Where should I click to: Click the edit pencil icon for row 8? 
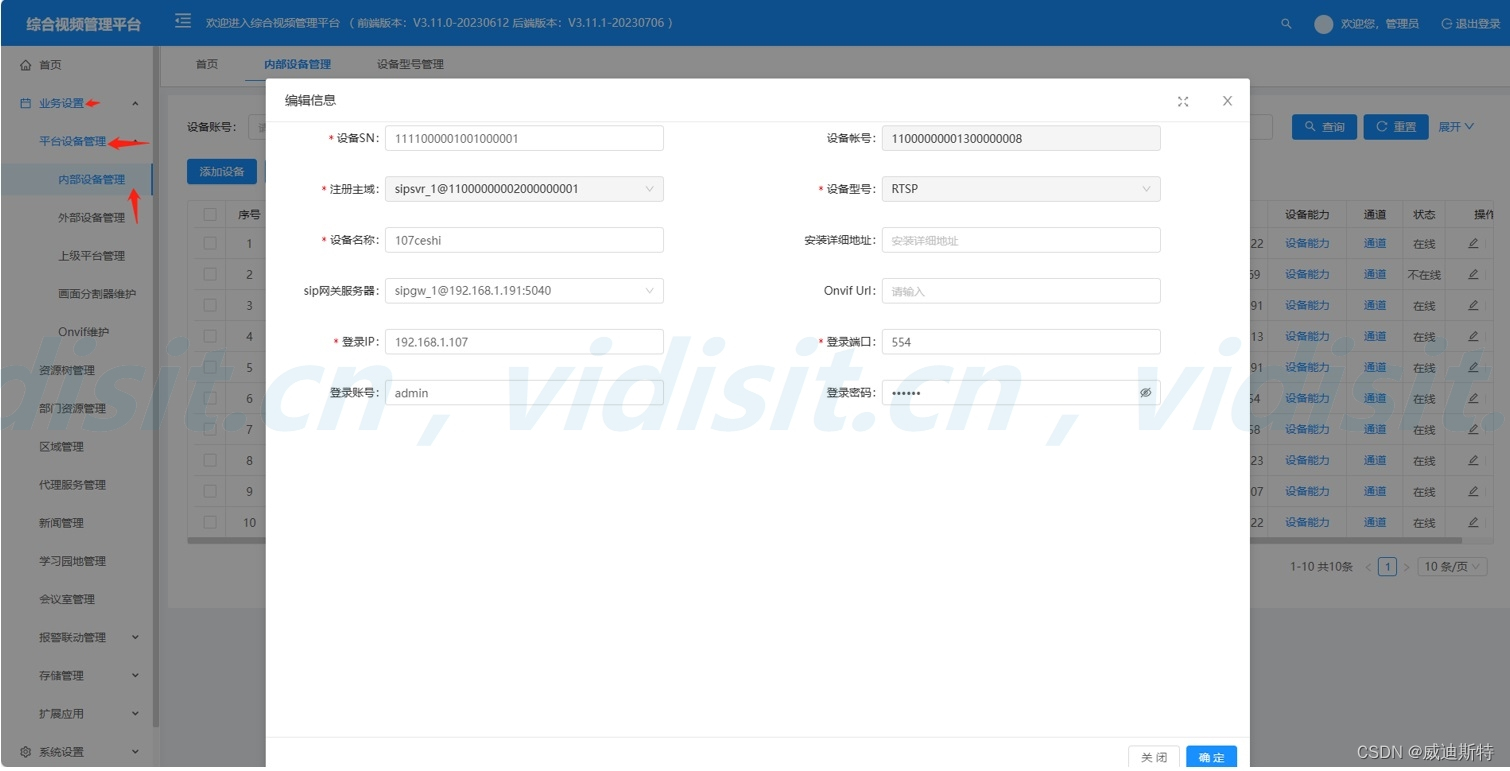pyautogui.click(x=1473, y=460)
